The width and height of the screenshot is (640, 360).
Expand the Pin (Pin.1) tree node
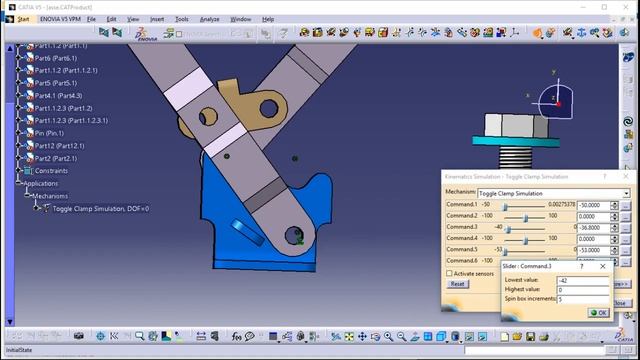(x=18, y=133)
